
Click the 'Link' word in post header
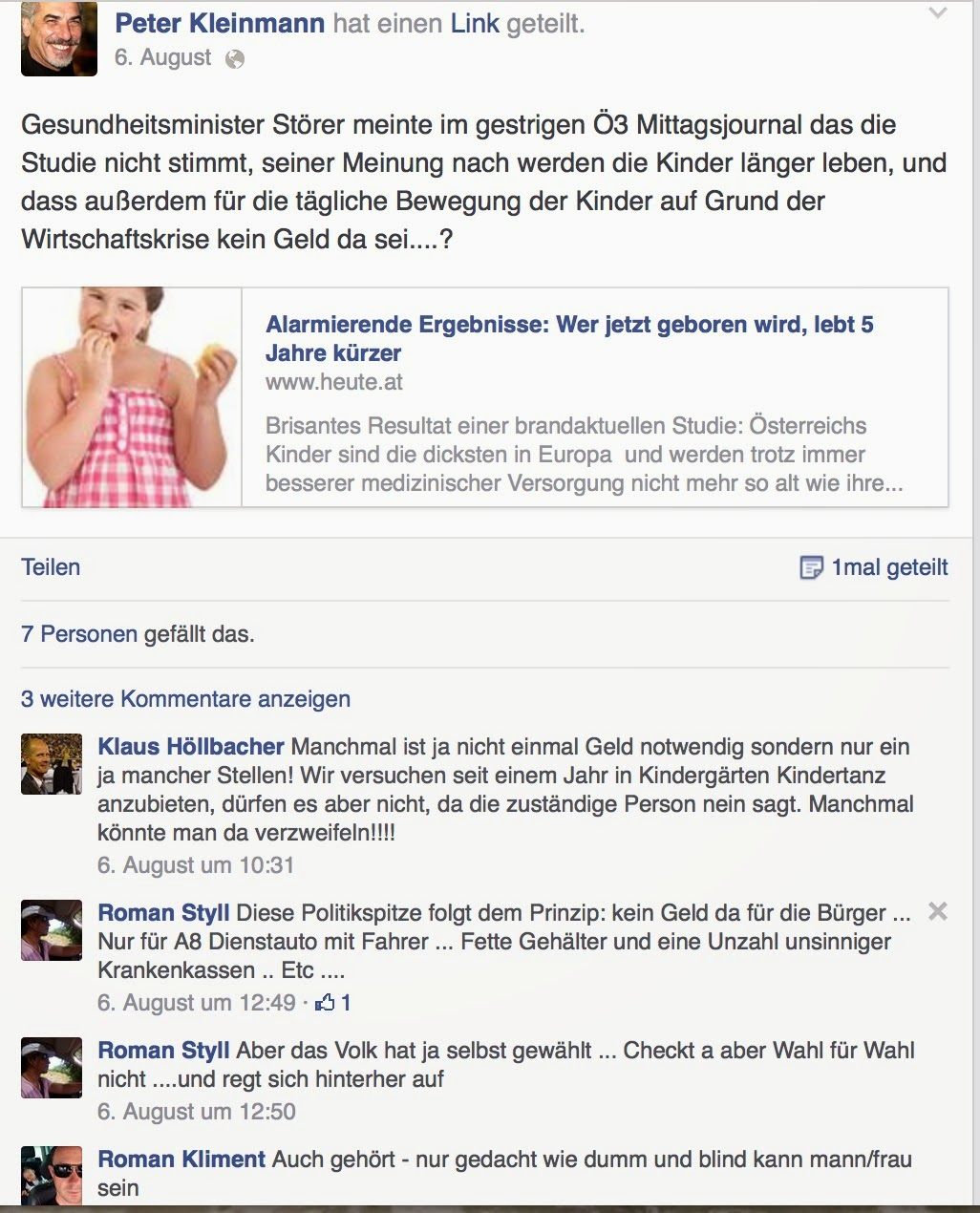475,23
